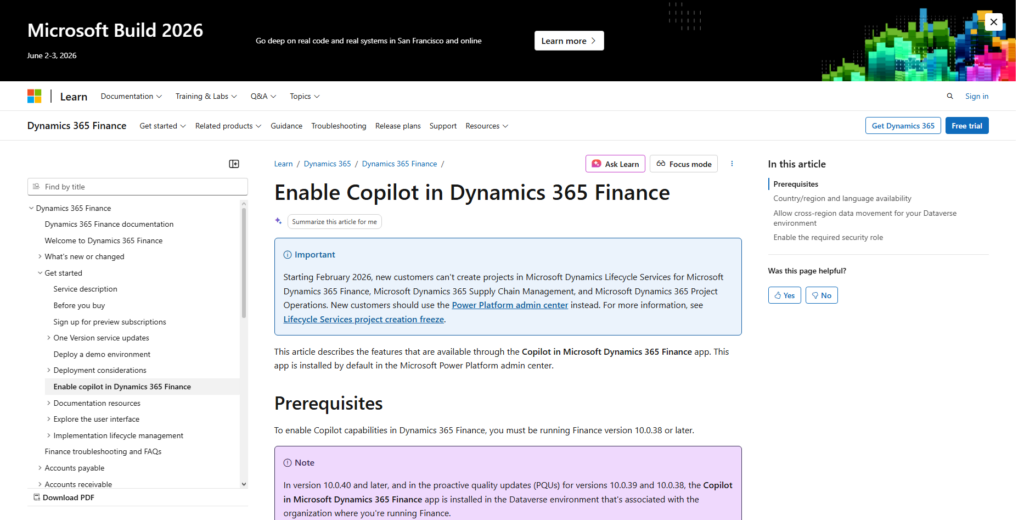
Task: Open Documentation dropdown menu
Action: coord(131,96)
